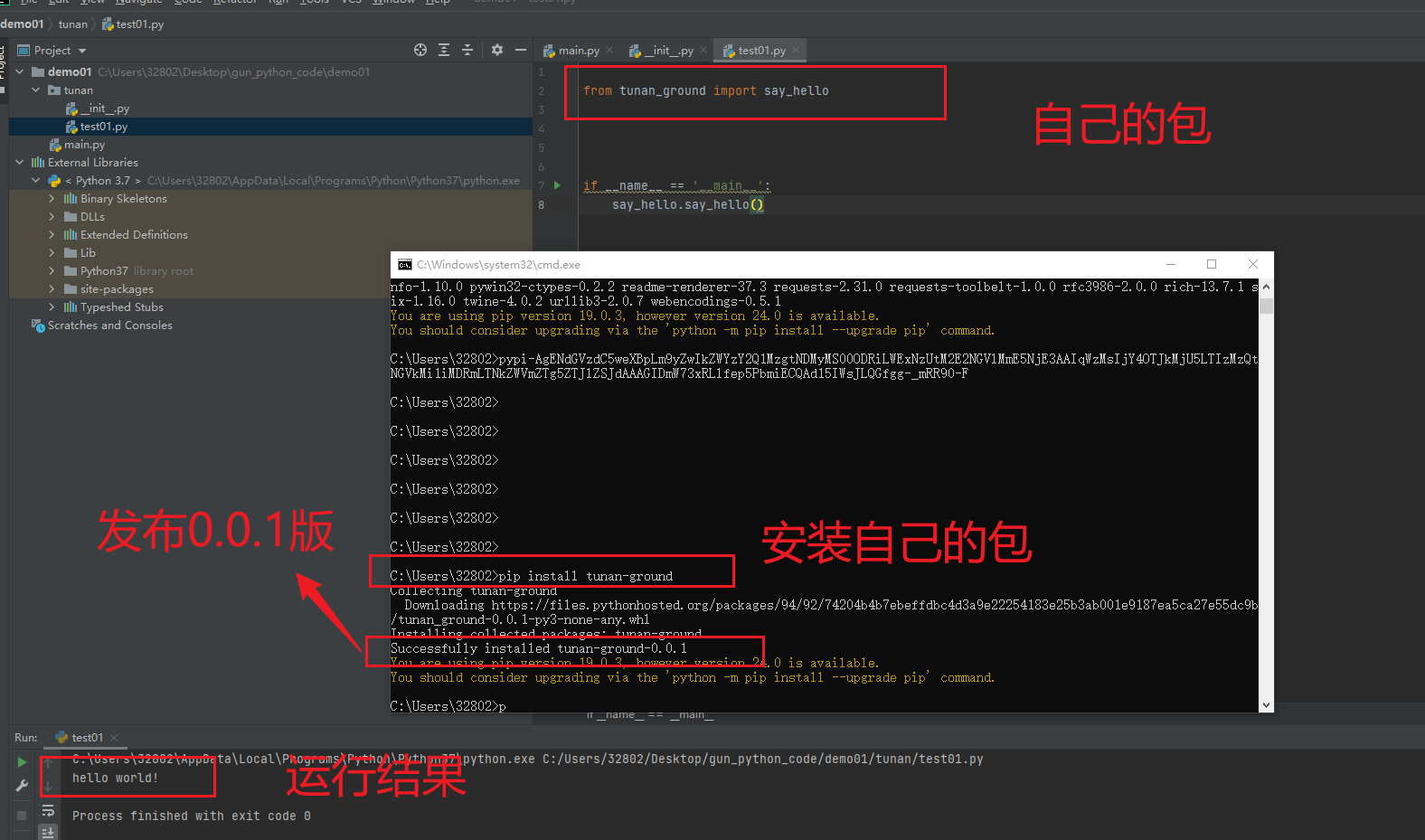Collapse the tunan folder
The width and height of the screenshot is (1425, 840).
click(36, 90)
